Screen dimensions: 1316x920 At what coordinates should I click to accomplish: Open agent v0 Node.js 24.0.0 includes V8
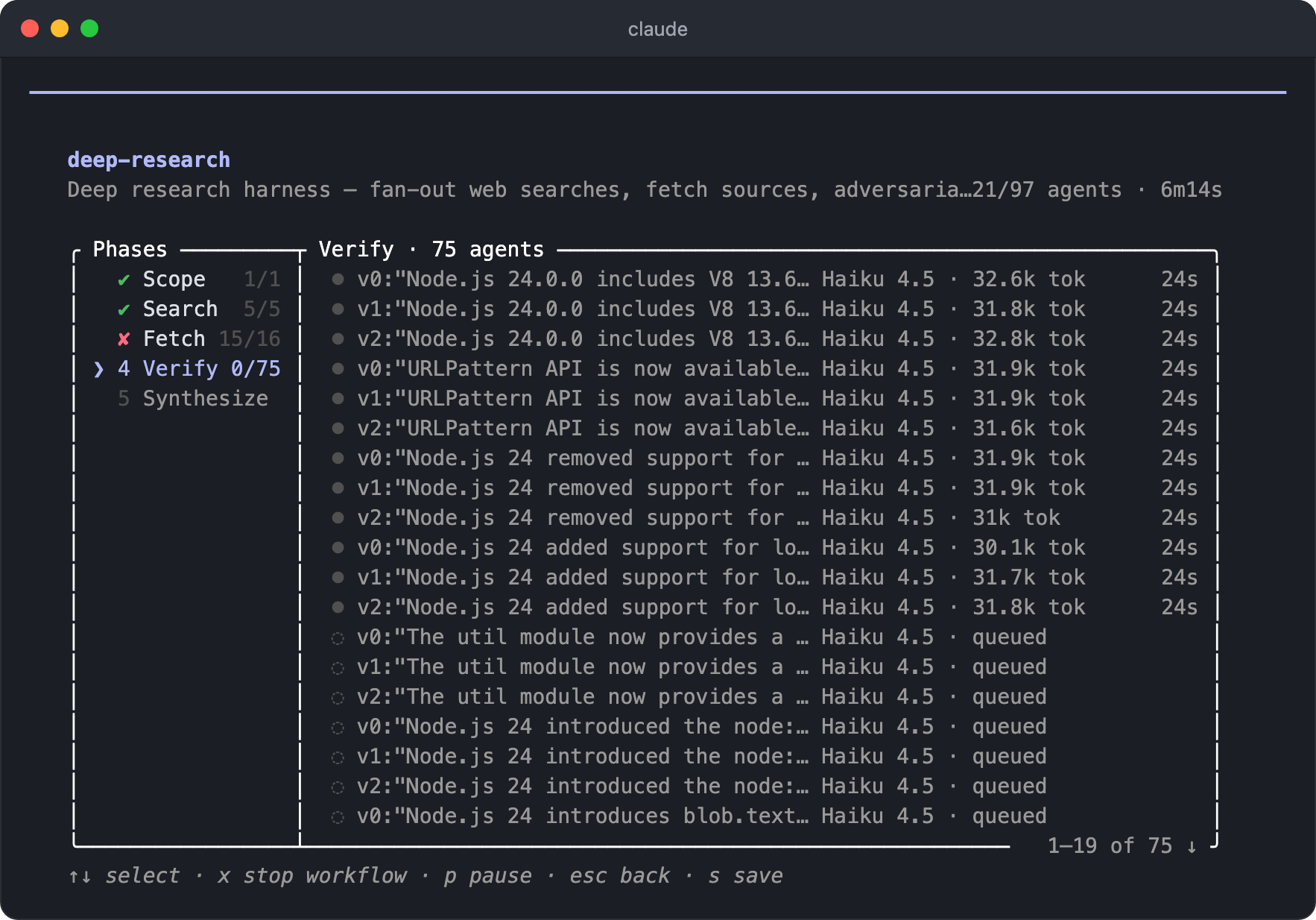tap(765, 279)
